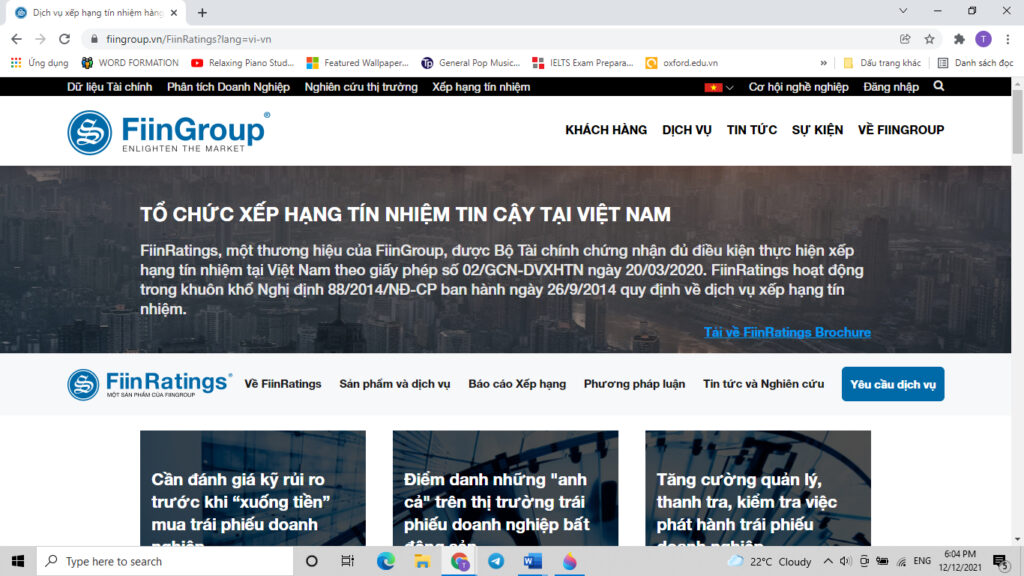The height and width of the screenshot is (576, 1024).
Task: Open the Ứng dụng apps bookmark
Action: coord(40,63)
